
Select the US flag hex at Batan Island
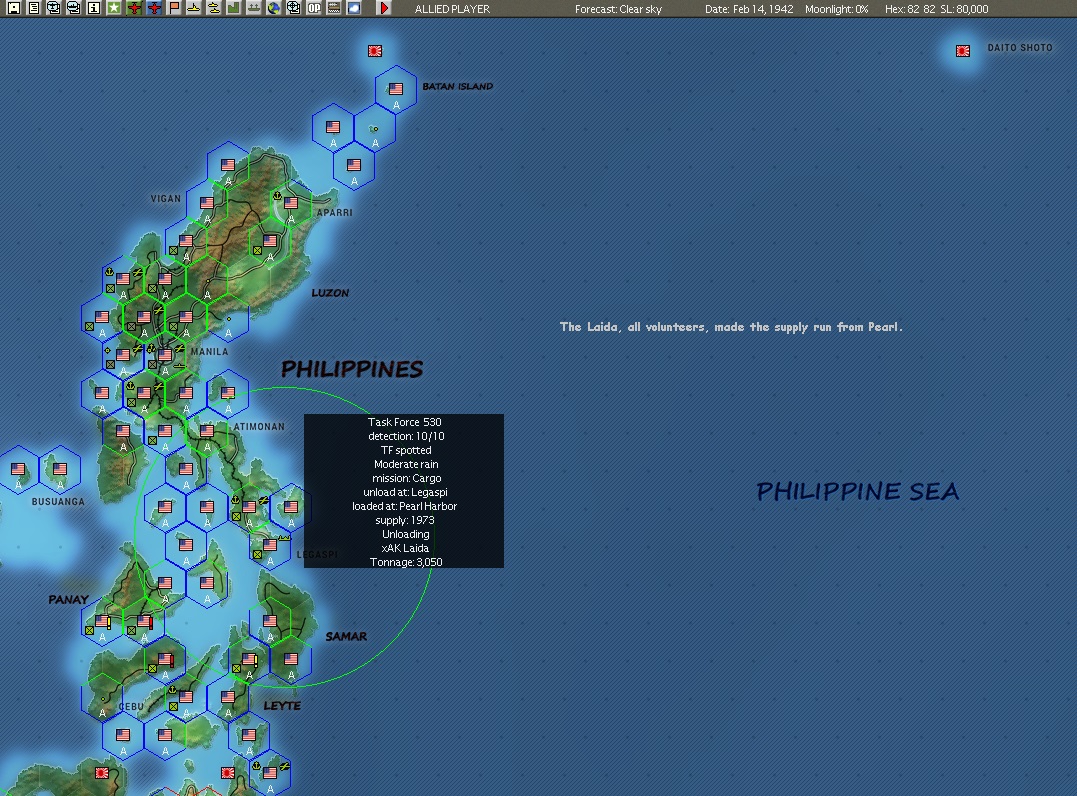pos(396,89)
